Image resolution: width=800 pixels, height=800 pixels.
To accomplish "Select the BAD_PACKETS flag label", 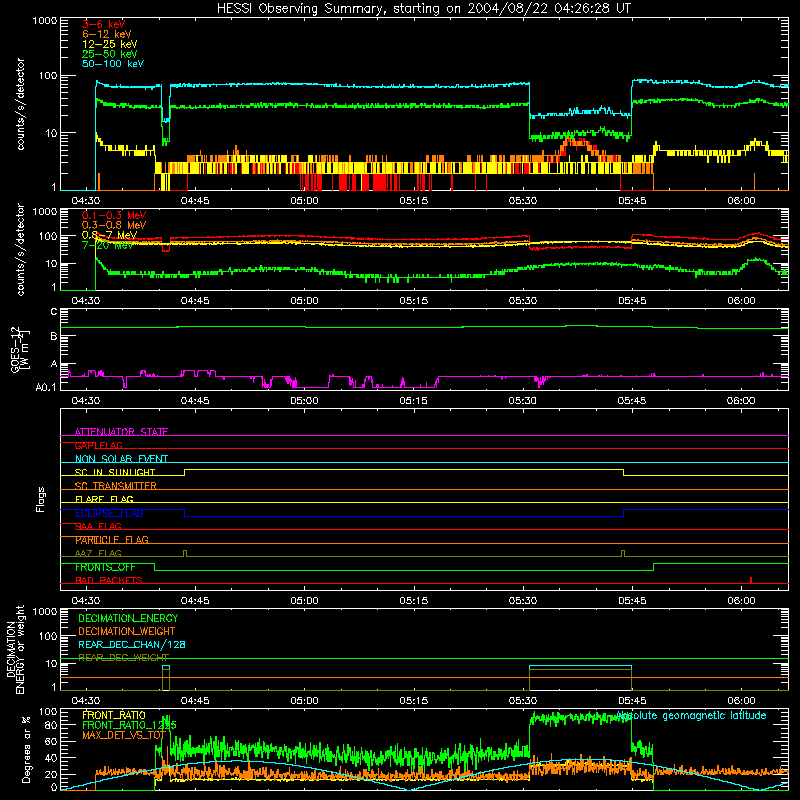I will click(109, 581).
